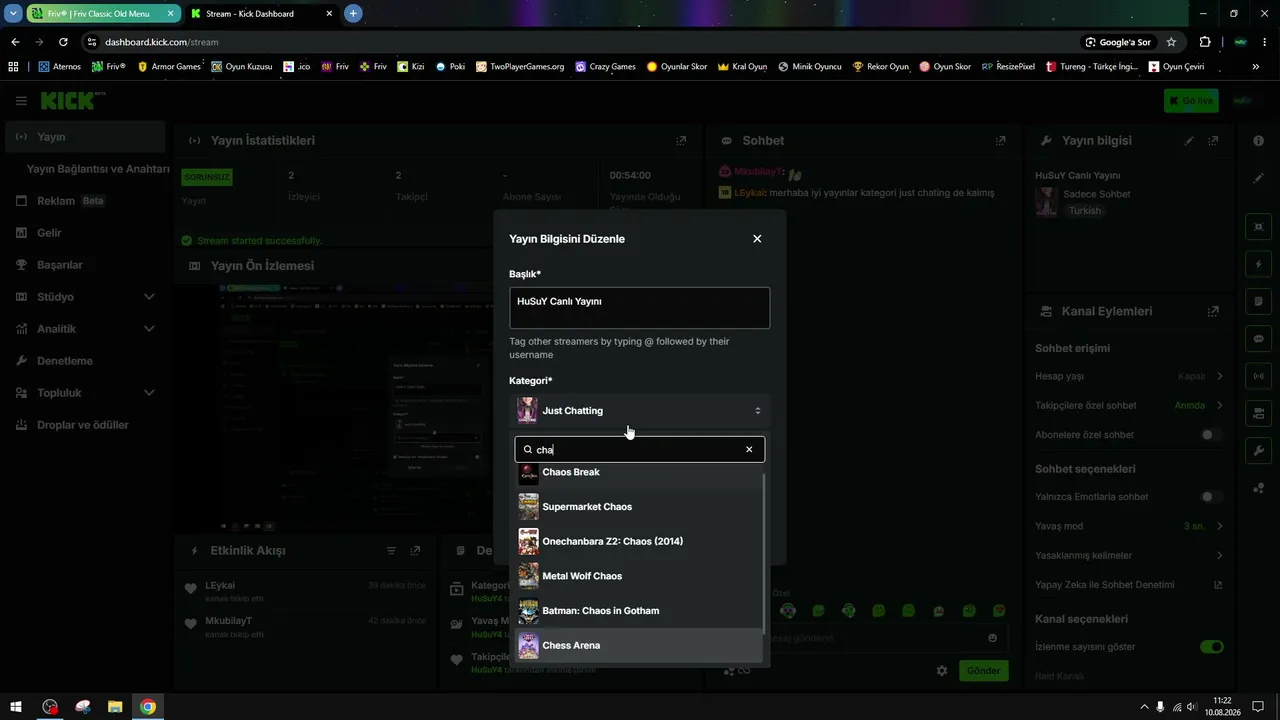
Task: Select Onechanbara Z2: Chaos (2014) category
Action: (639, 541)
